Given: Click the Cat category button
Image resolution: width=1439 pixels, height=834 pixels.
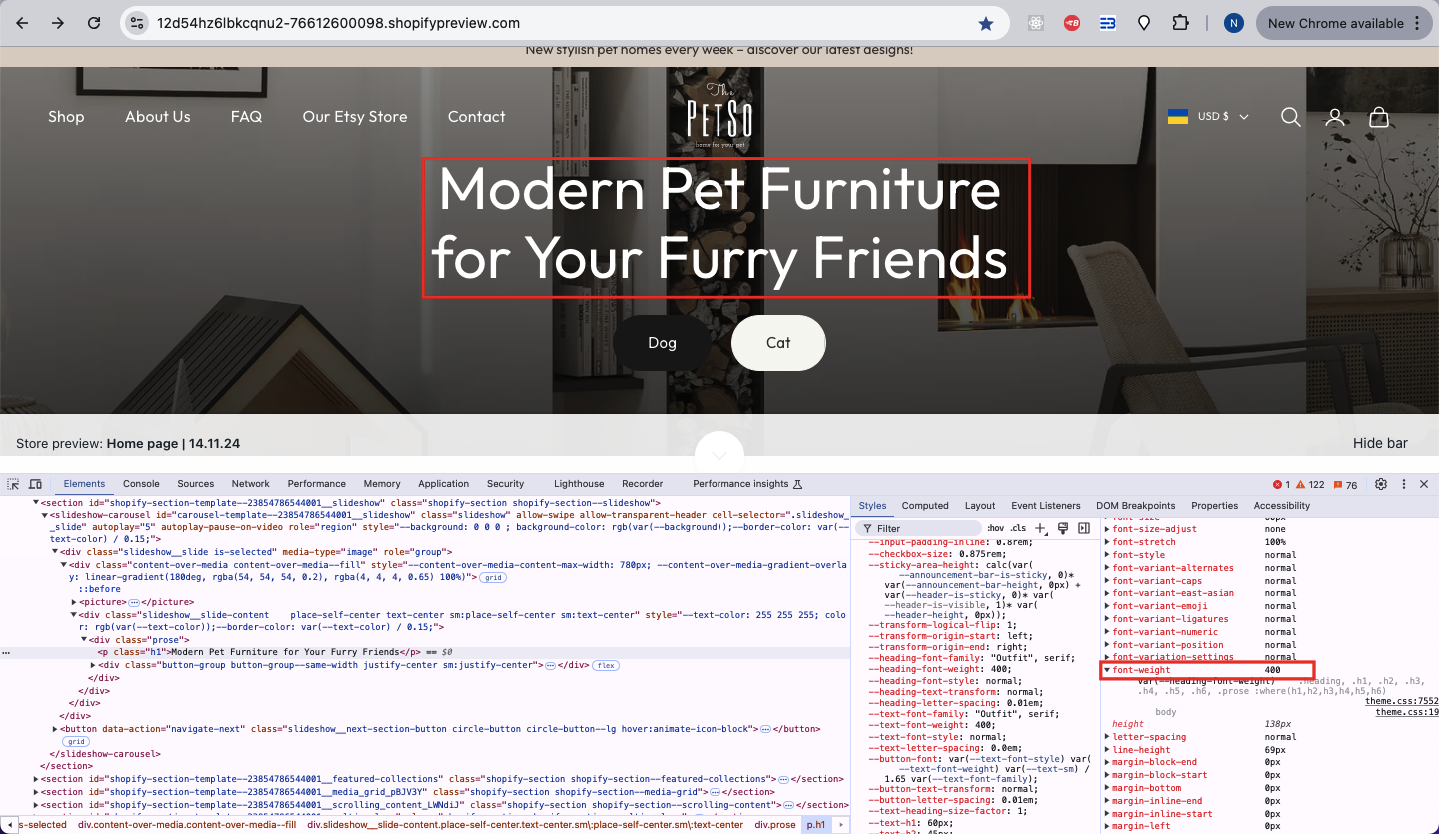Looking at the screenshot, I should pyautogui.click(x=778, y=343).
